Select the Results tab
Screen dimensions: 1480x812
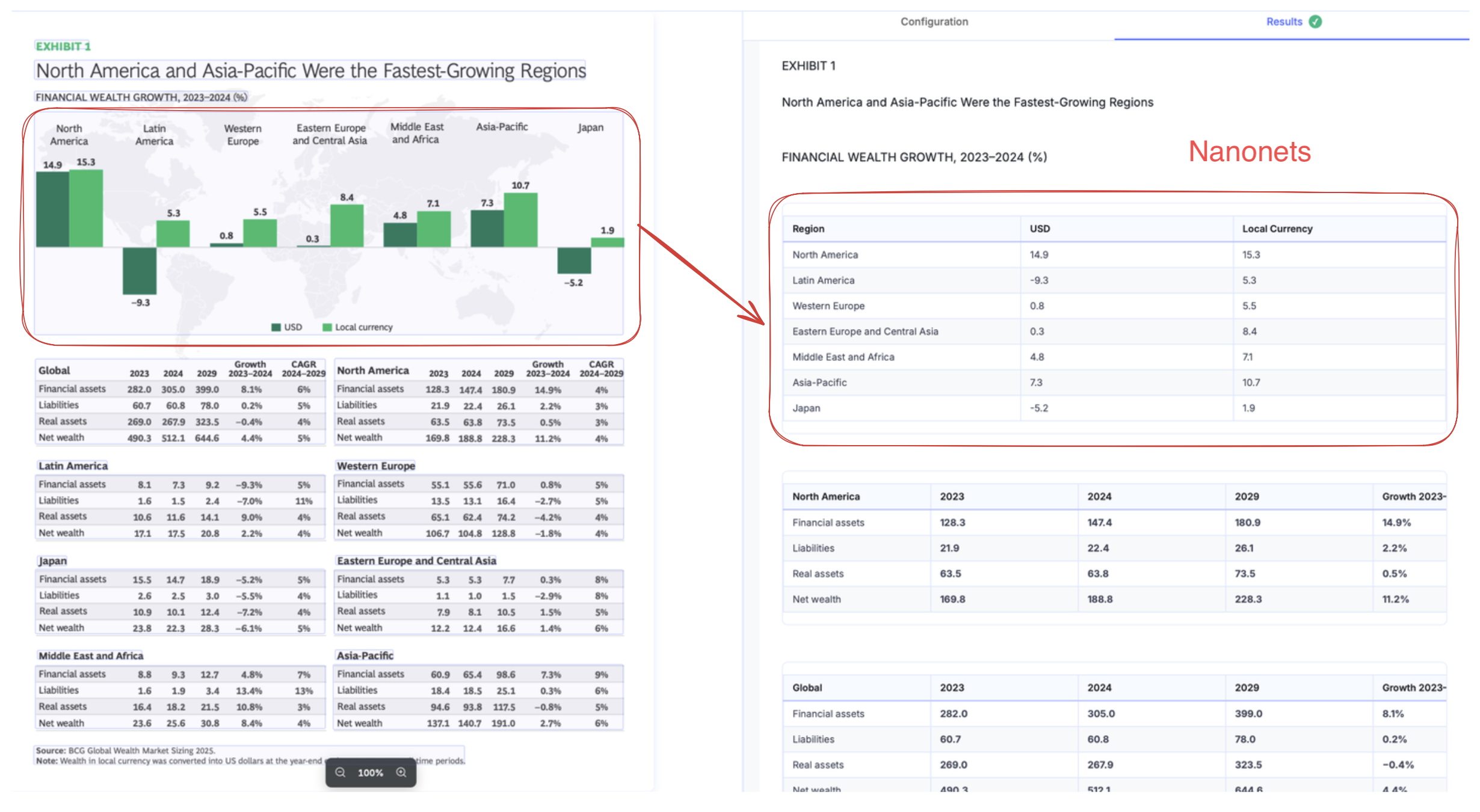1284,22
